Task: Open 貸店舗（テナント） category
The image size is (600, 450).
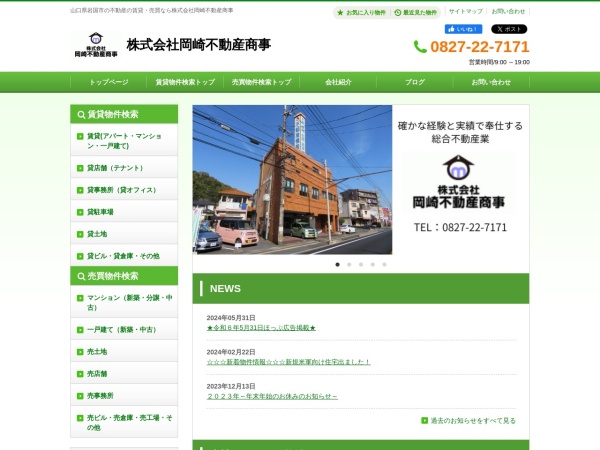Action: tap(124, 168)
